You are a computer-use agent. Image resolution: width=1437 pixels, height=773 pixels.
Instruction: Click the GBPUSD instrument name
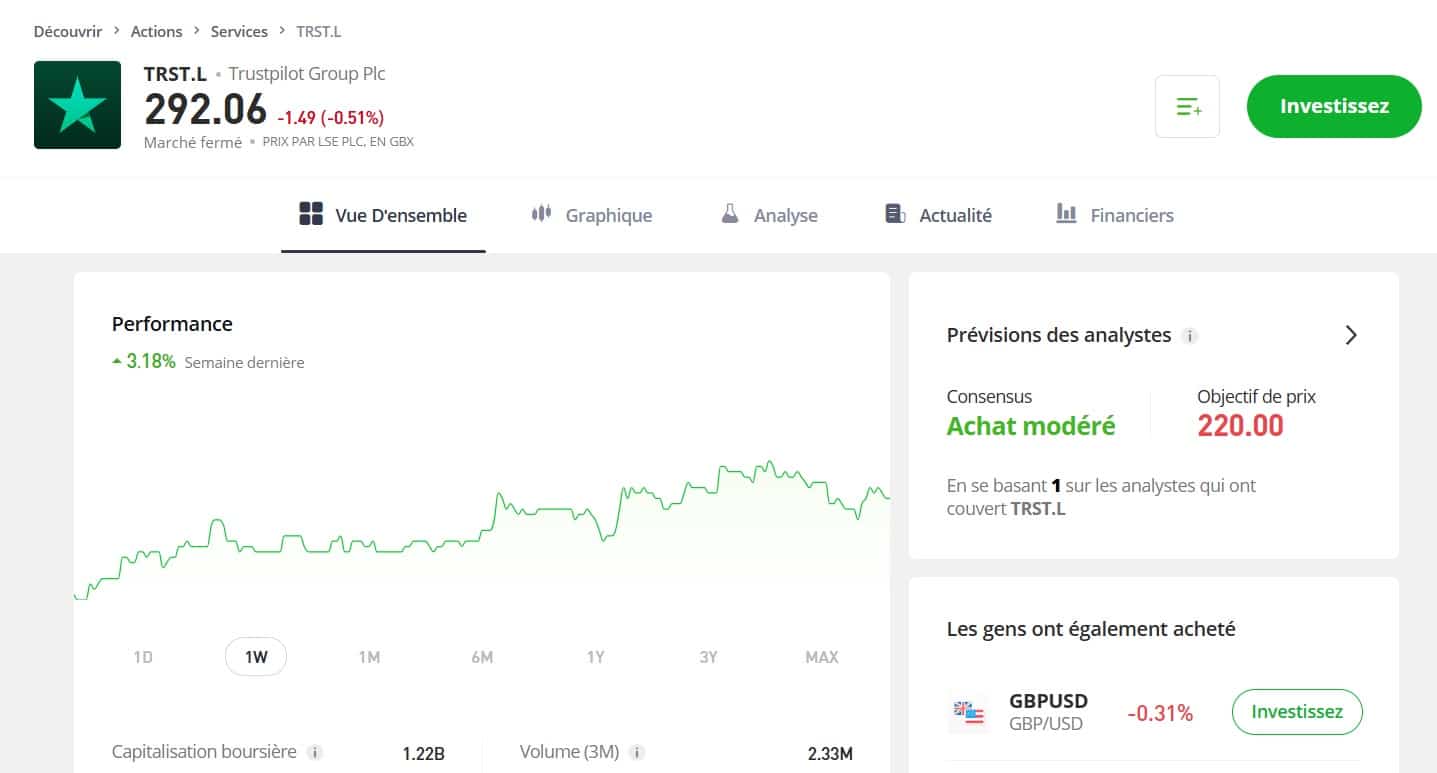[x=1049, y=701]
